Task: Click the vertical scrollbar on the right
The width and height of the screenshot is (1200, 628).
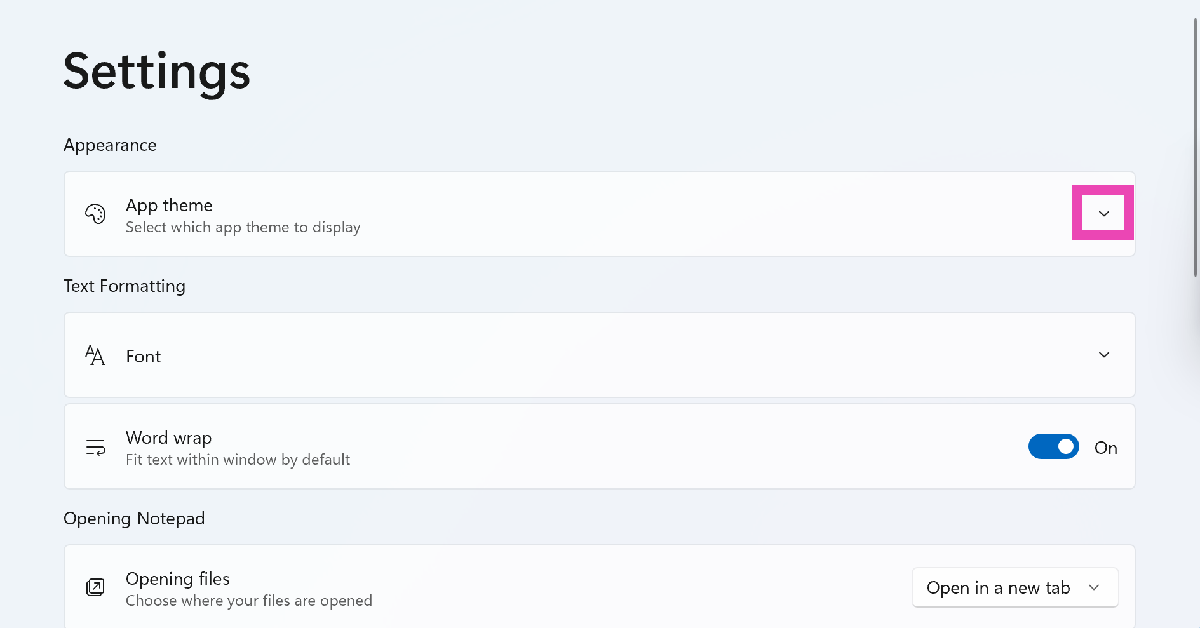Action: pyautogui.click(x=1195, y=150)
